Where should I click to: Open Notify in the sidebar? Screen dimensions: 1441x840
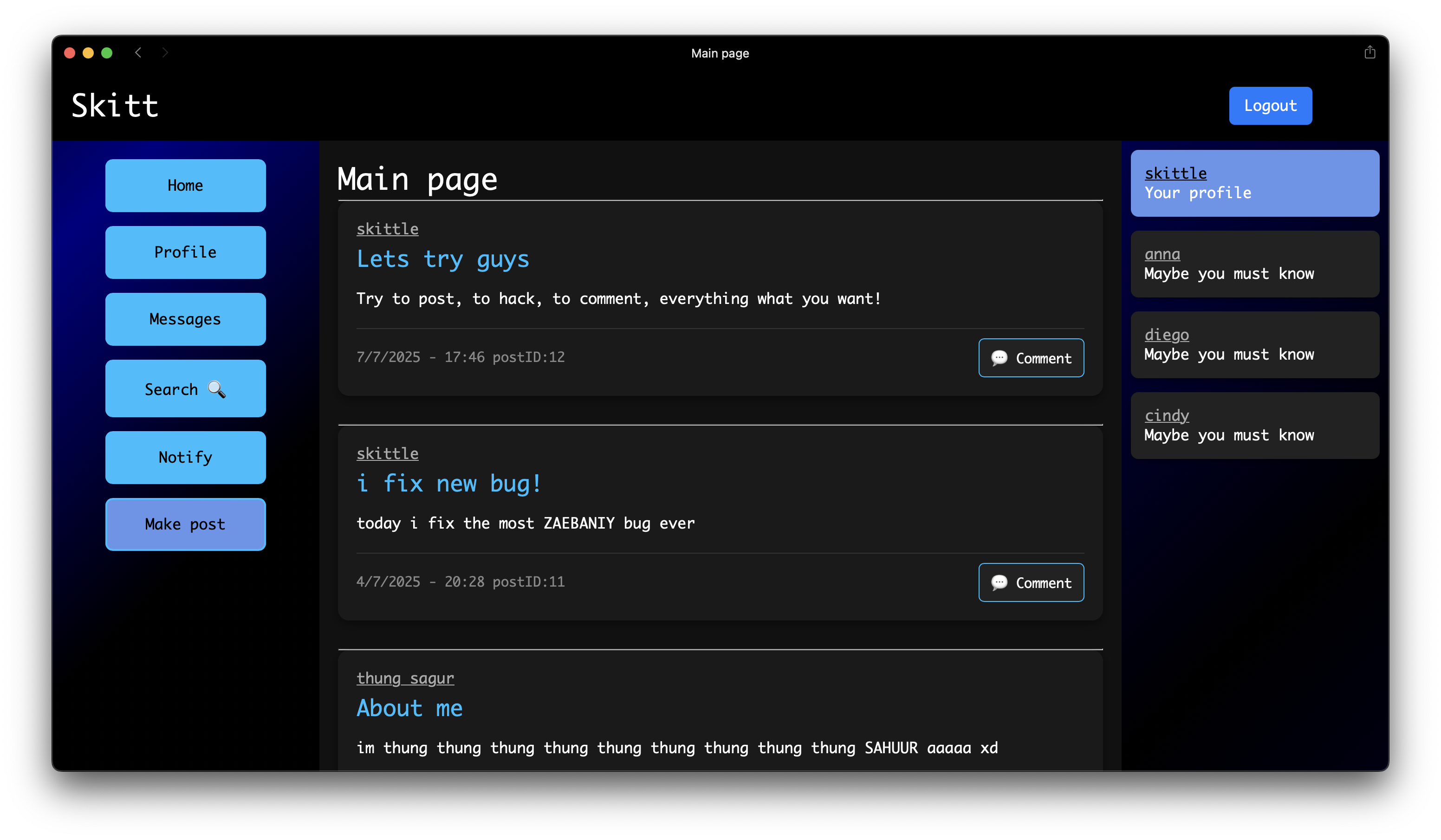coord(185,458)
